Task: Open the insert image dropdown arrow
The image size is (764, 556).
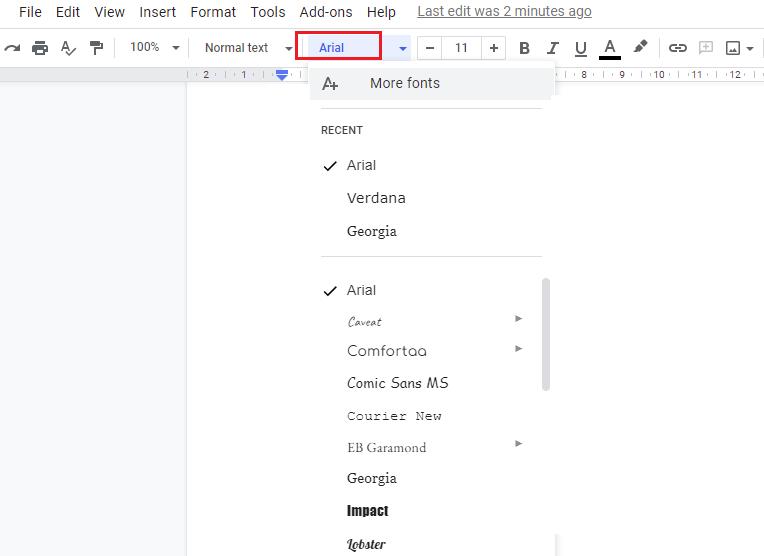Action: point(750,48)
